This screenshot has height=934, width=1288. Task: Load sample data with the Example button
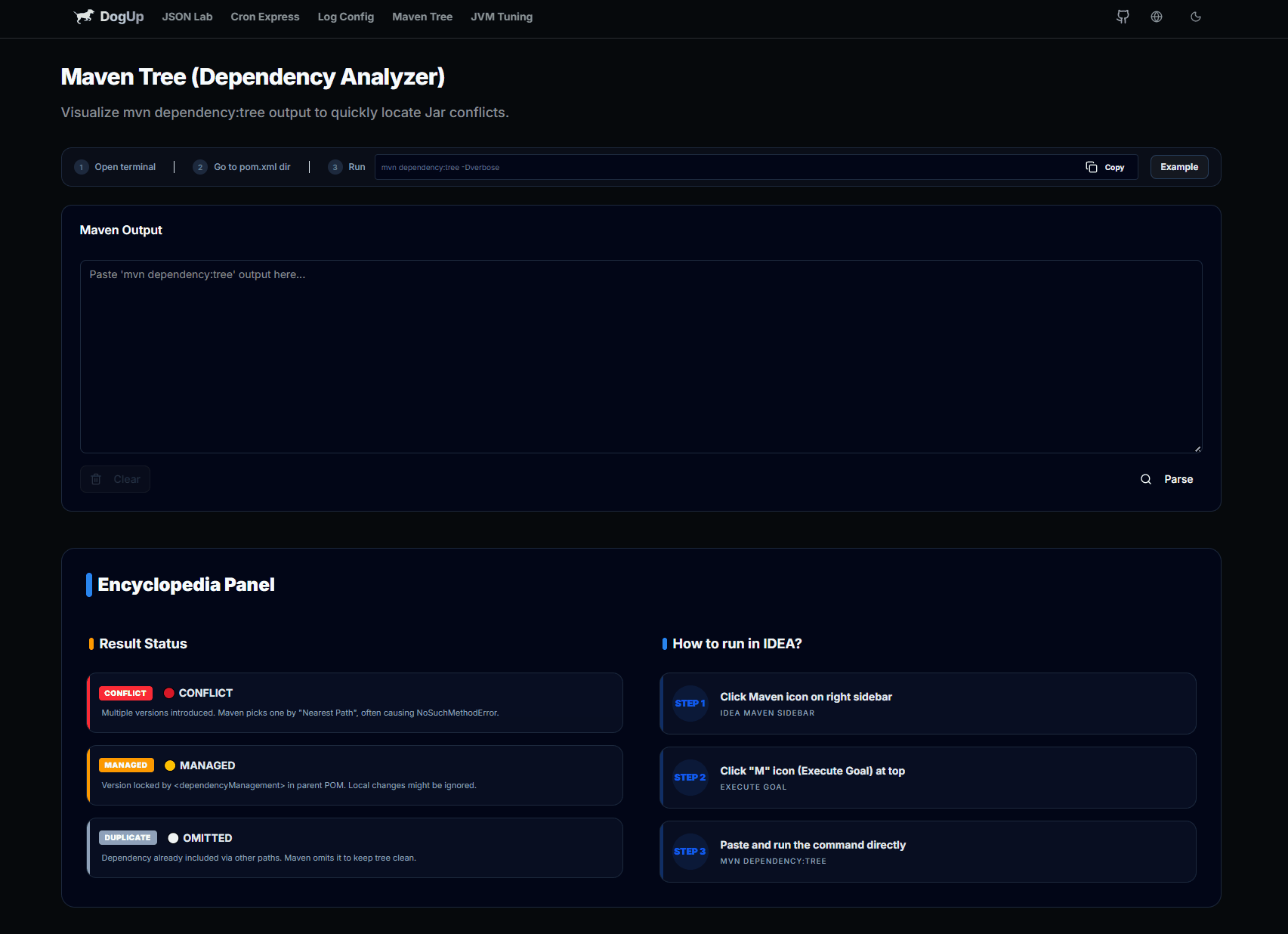pos(1178,166)
